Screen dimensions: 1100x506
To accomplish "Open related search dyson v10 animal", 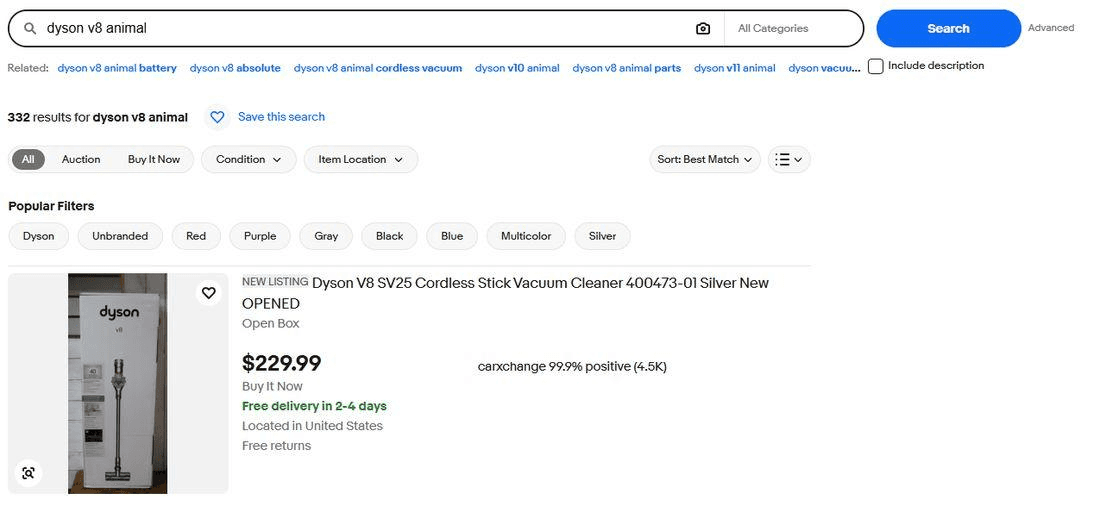I will [x=517, y=68].
